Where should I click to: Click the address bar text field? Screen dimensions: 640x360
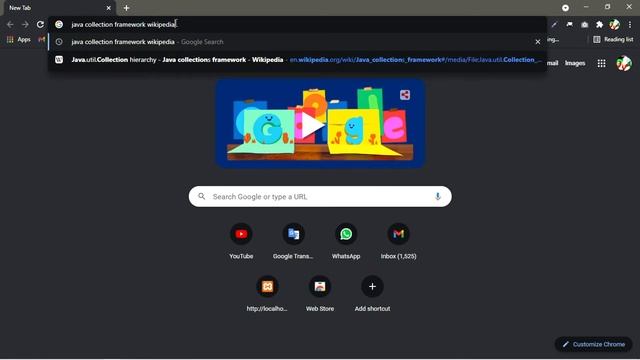297,24
